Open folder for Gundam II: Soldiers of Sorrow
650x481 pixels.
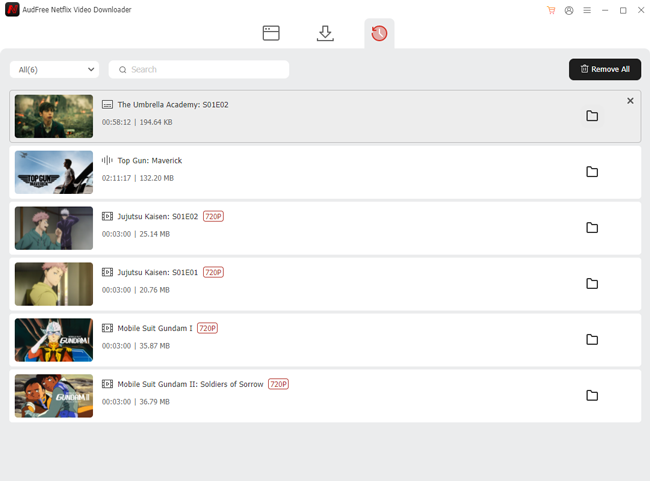[592, 396]
